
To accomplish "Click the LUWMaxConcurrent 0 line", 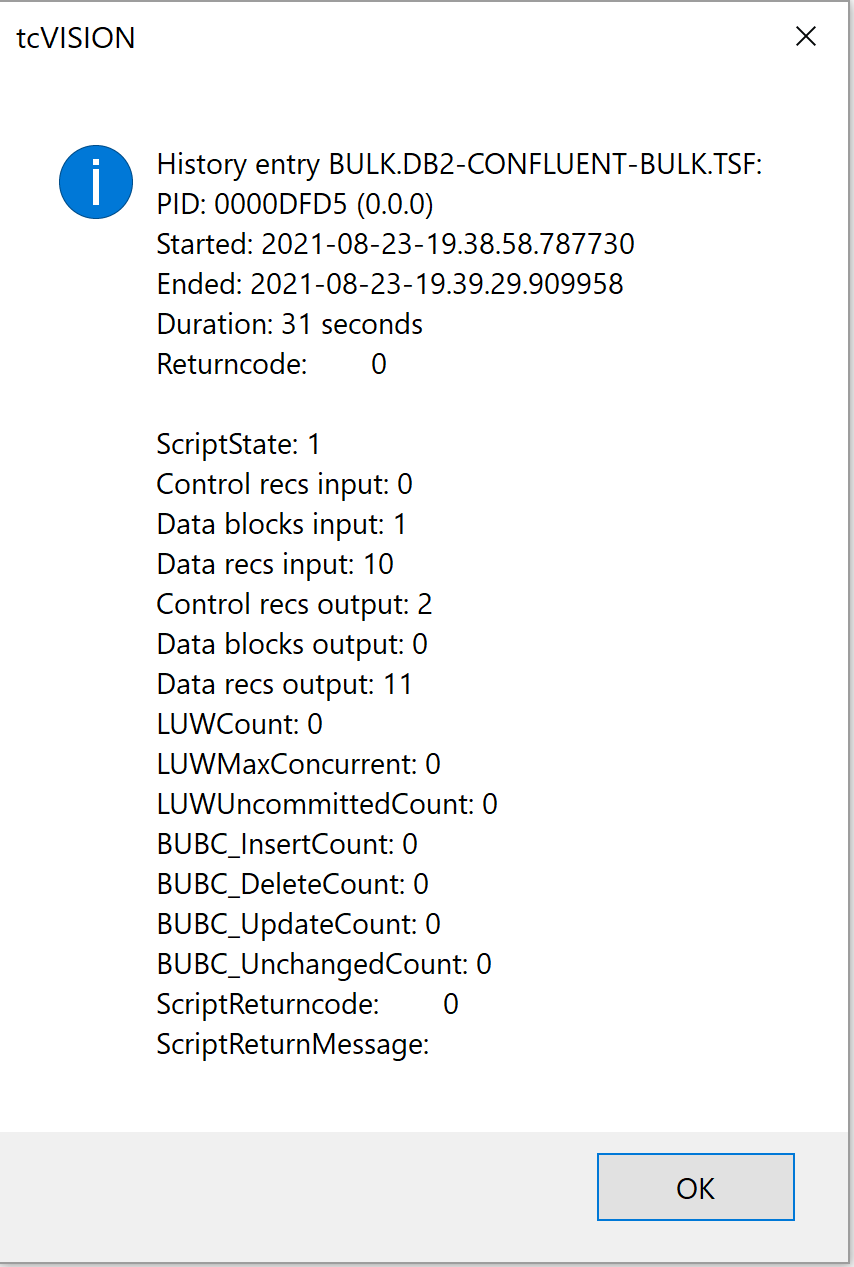I will tap(299, 764).
